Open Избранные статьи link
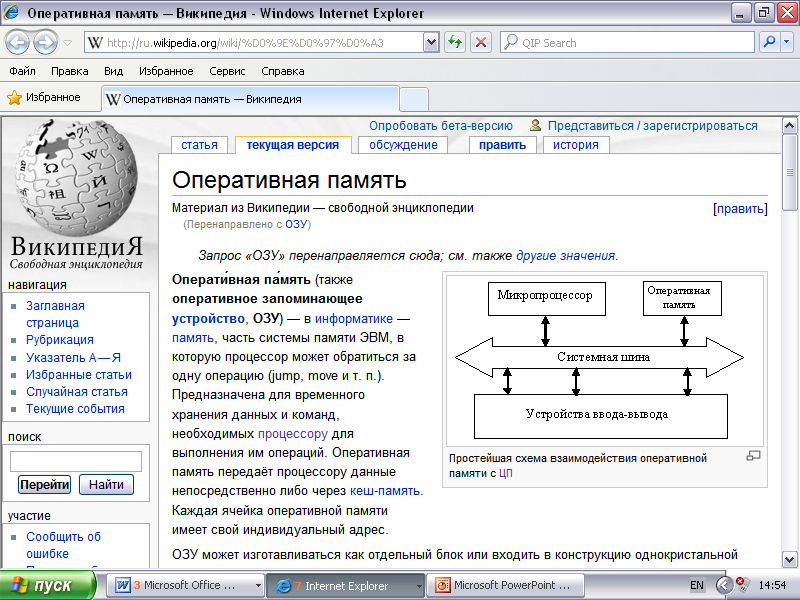This screenshot has height=600, width=800. click(x=79, y=375)
